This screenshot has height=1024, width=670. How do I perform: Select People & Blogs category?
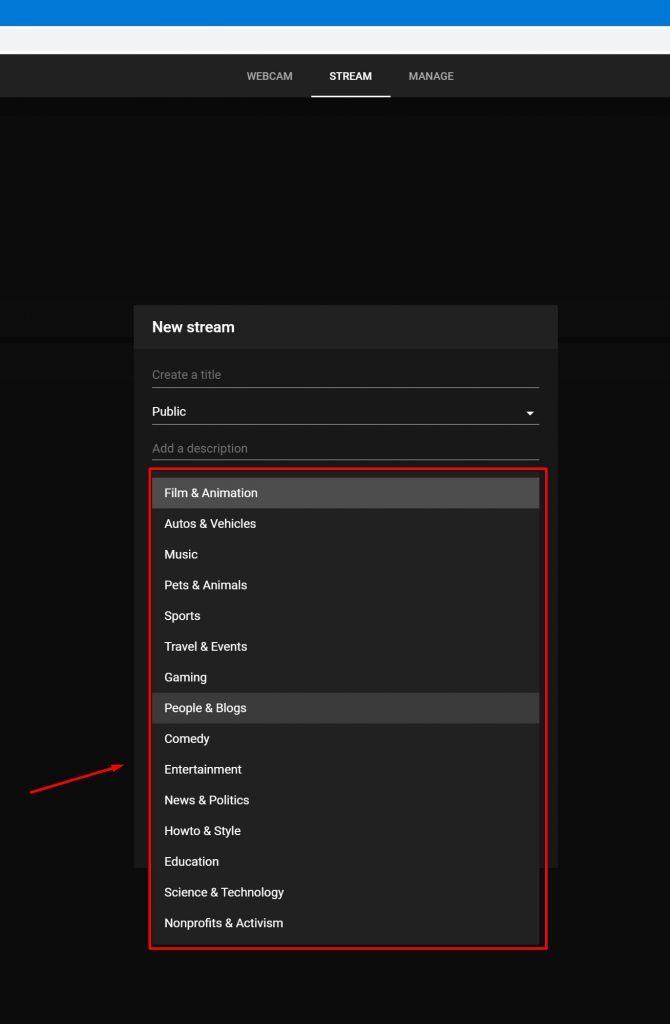(345, 708)
